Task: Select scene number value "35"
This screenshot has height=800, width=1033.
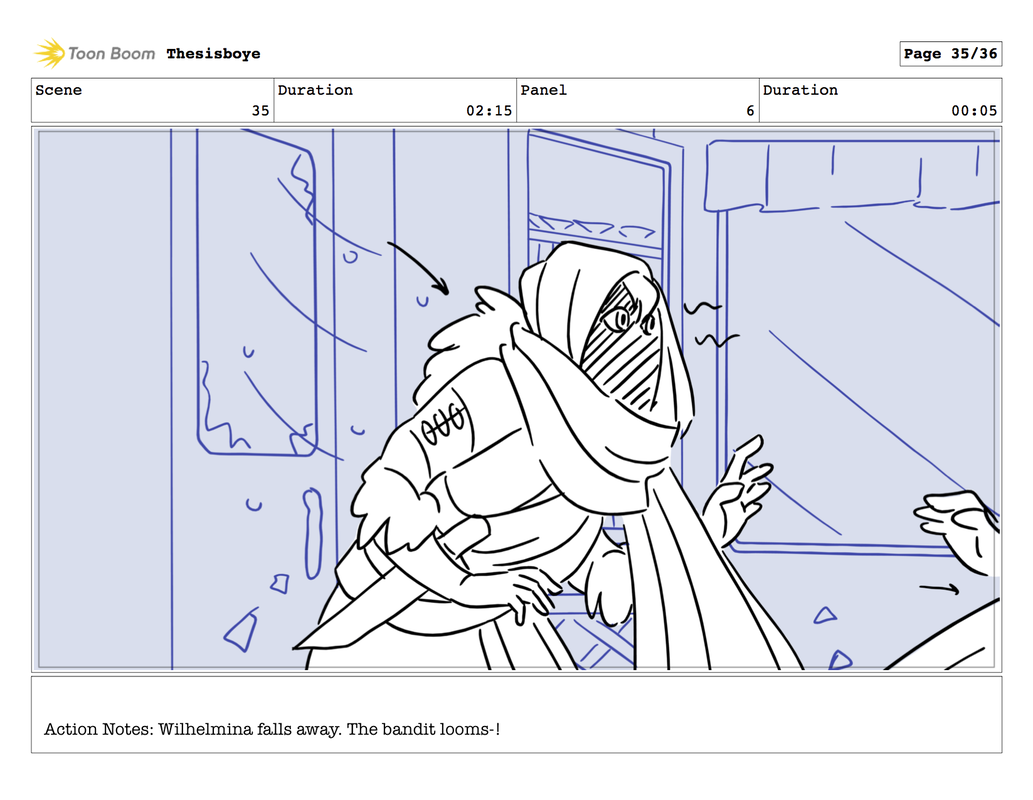Action: (x=260, y=111)
